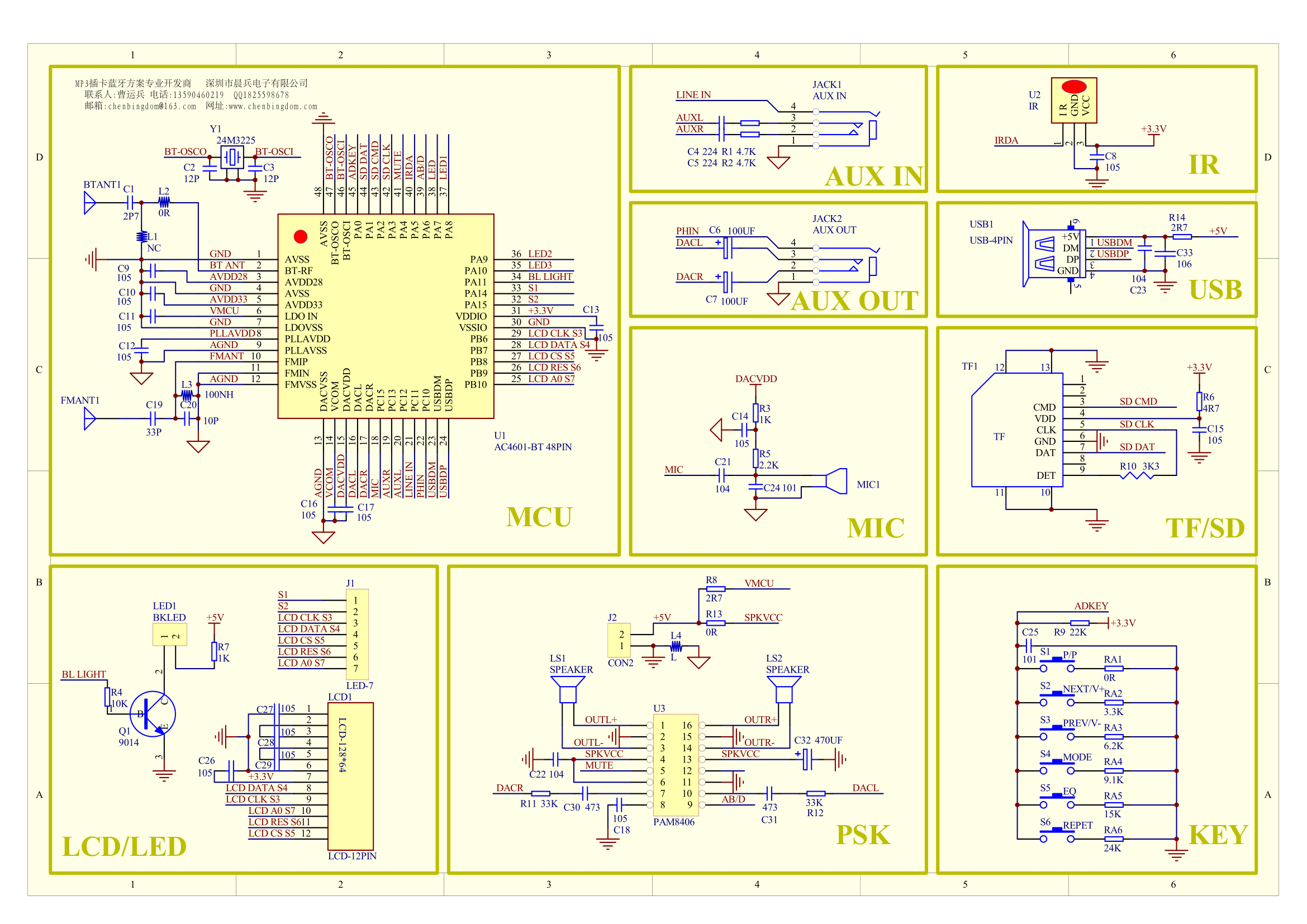Select the SD CLK net label in TF/SD
1307x924 pixels.
point(1136,425)
